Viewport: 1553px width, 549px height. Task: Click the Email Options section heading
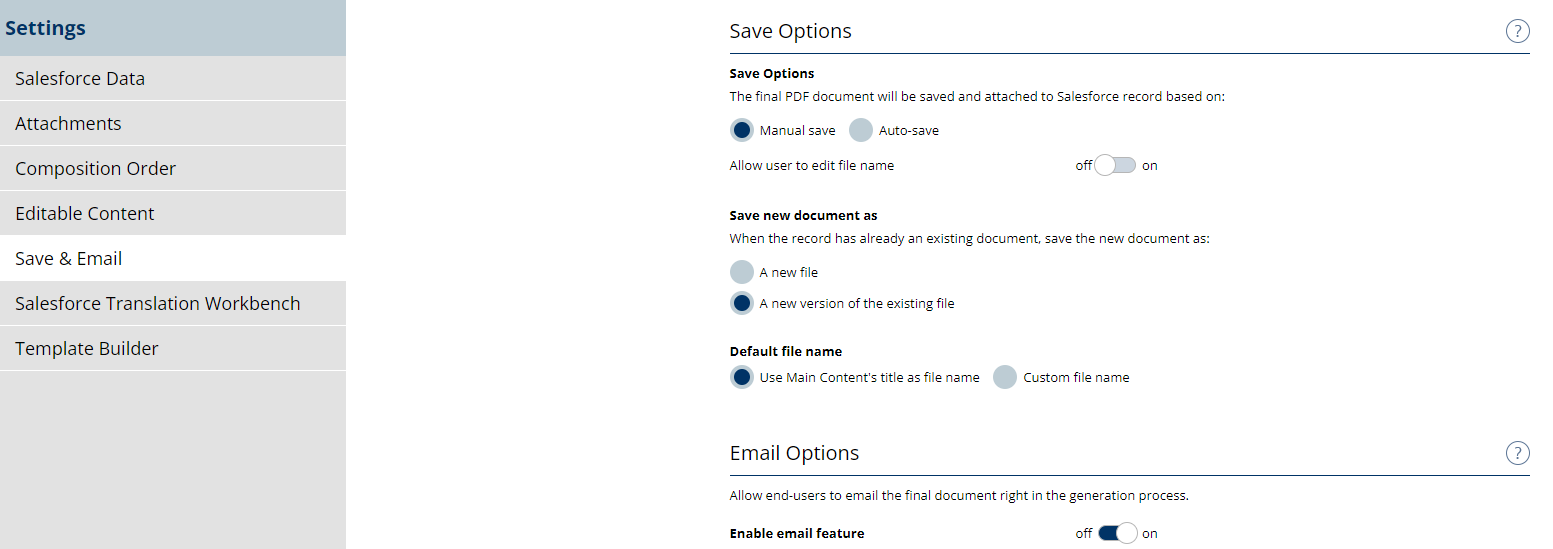pyautogui.click(x=794, y=453)
